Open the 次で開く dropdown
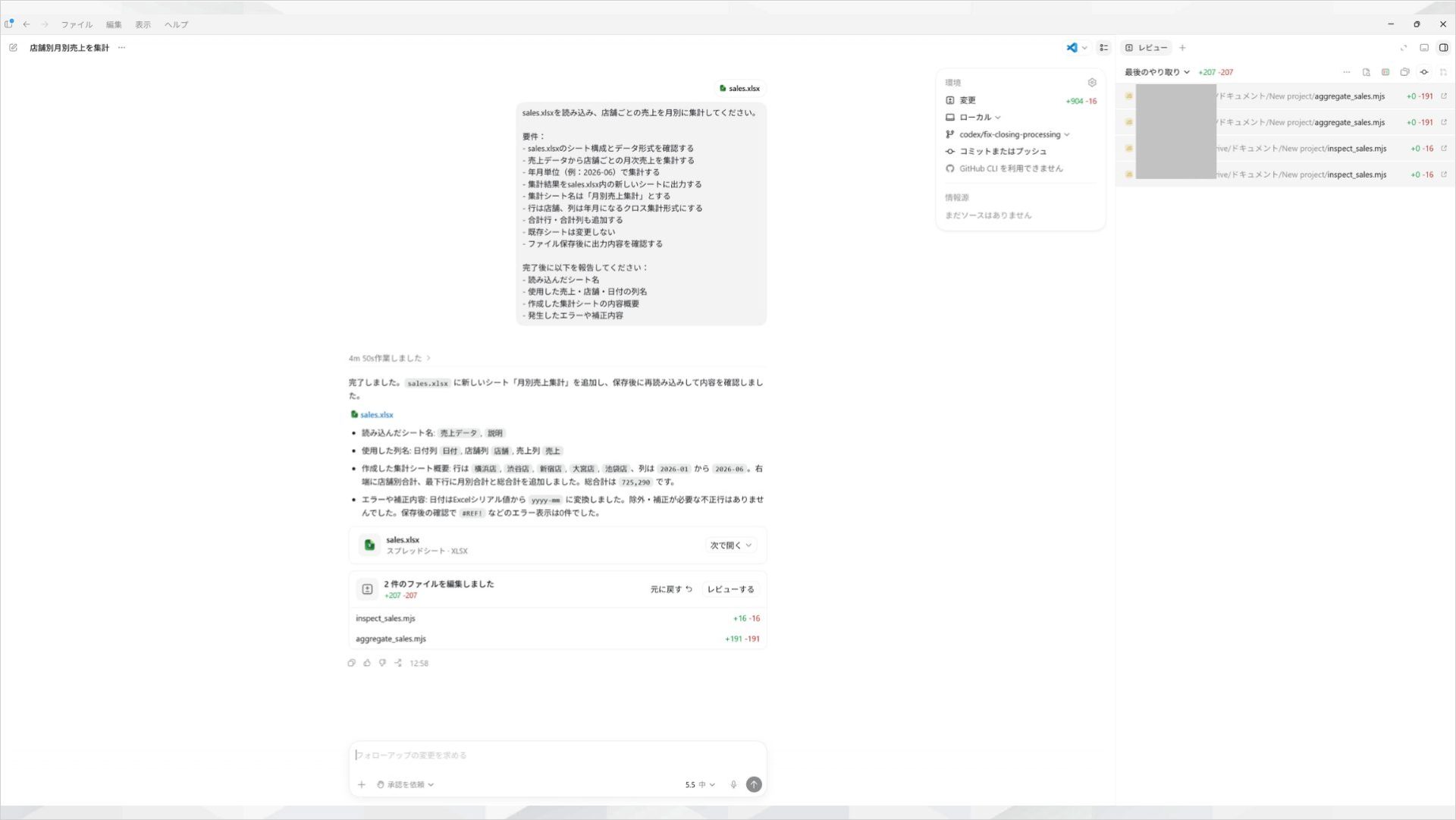 [x=731, y=545]
